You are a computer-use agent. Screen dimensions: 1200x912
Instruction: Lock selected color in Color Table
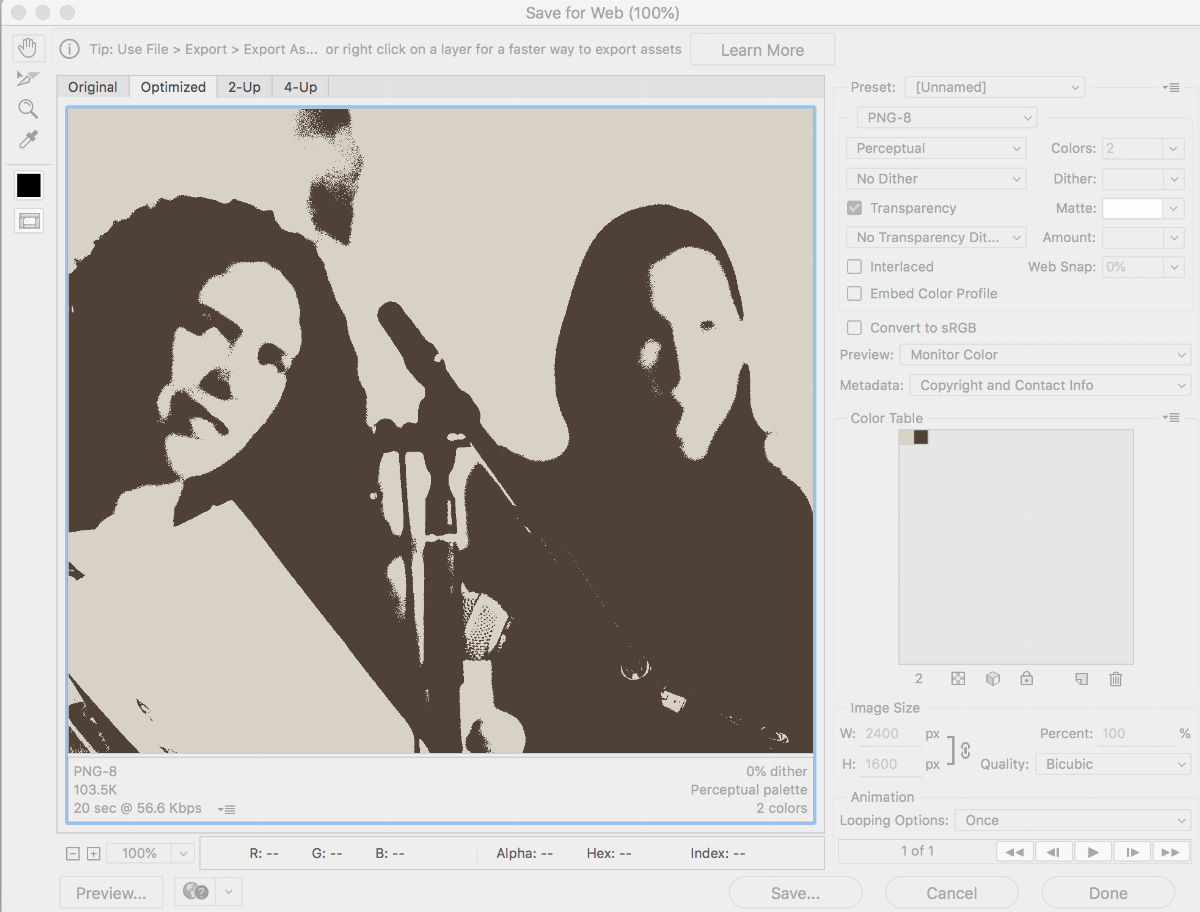[x=1026, y=679]
